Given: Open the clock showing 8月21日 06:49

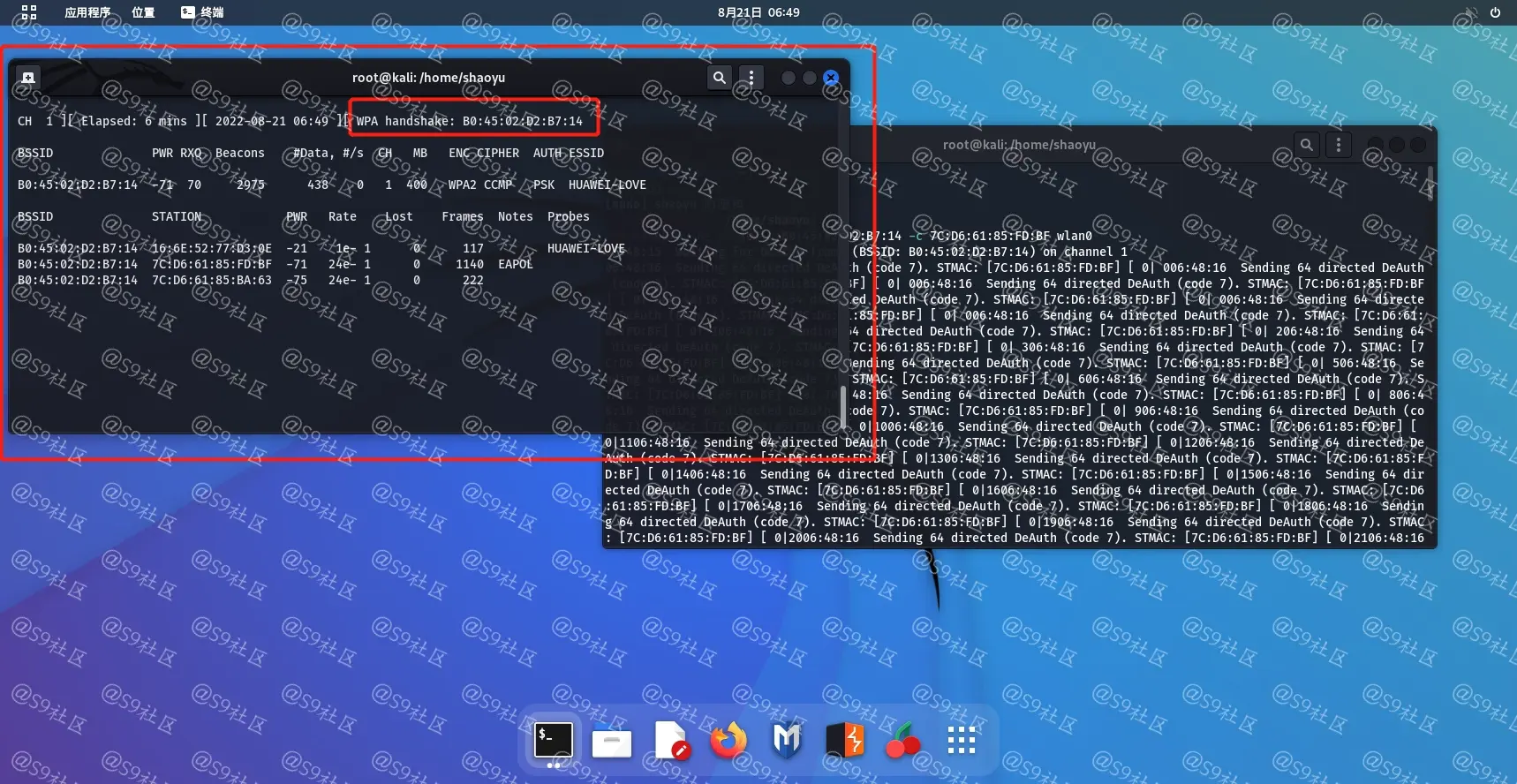Looking at the screenshot, I should coord(758,12).
